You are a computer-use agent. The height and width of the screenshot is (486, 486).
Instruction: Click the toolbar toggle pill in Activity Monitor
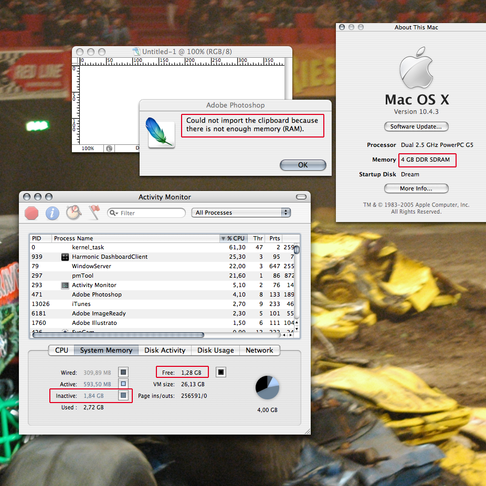301,197
